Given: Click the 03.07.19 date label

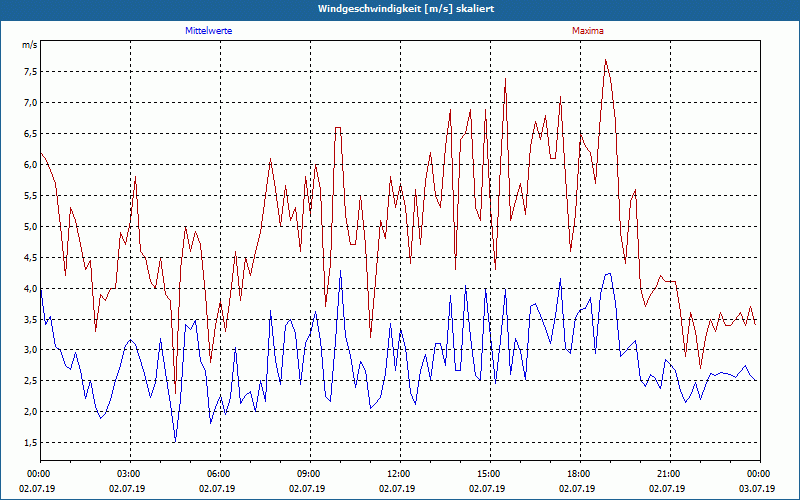Looking at the screenshot, I should coord(757,488).
